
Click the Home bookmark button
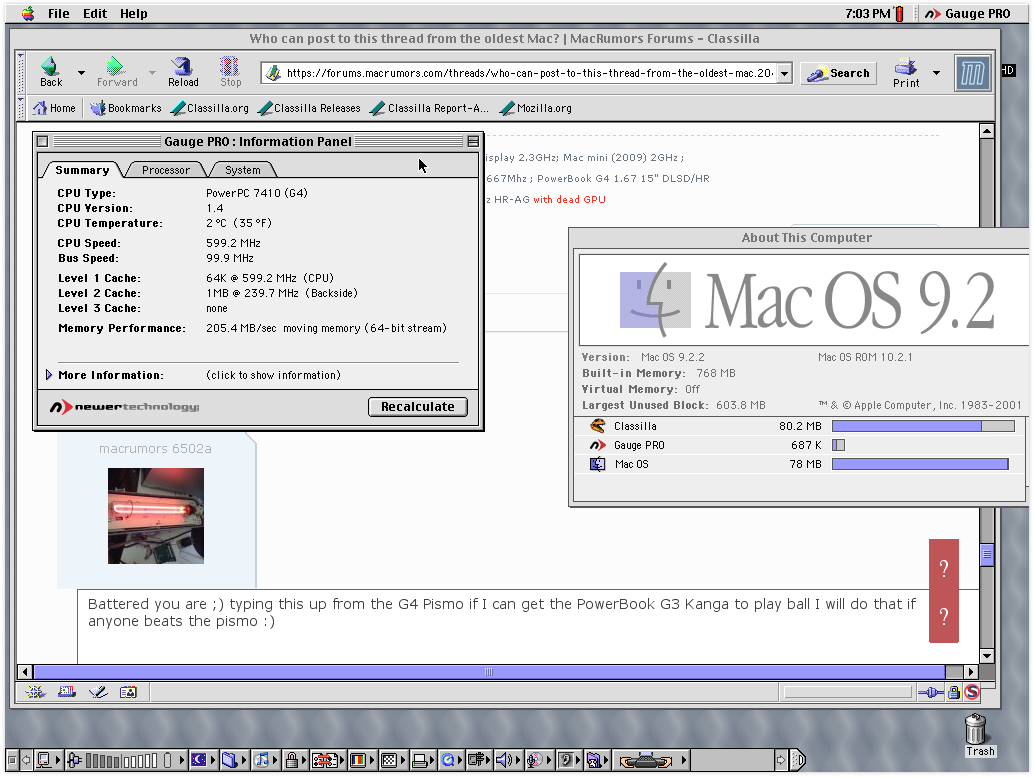tap(55, 108)
